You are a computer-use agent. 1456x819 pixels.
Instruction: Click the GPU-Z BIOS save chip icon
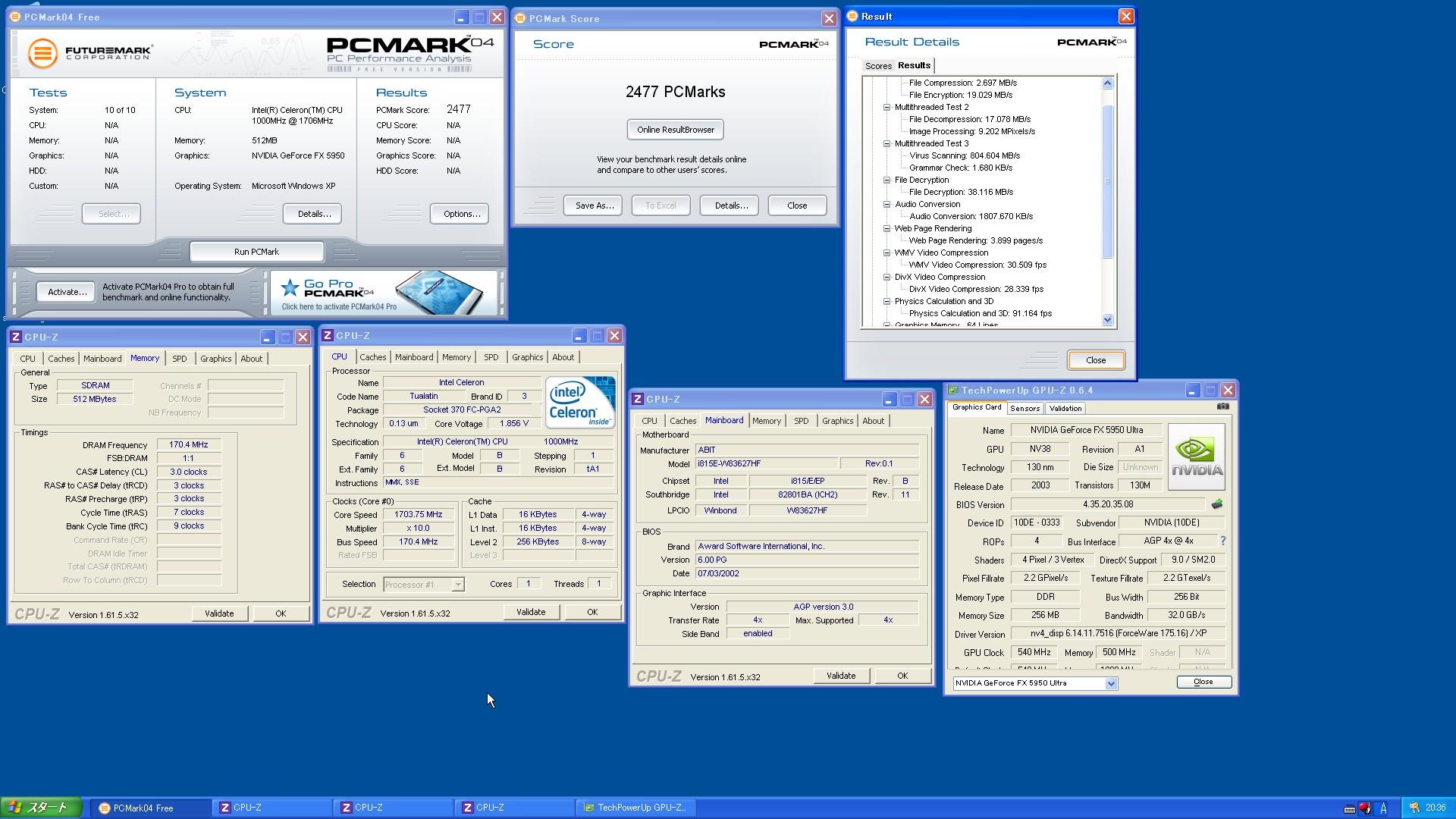pyautogui.click(x=1217, y=504)
